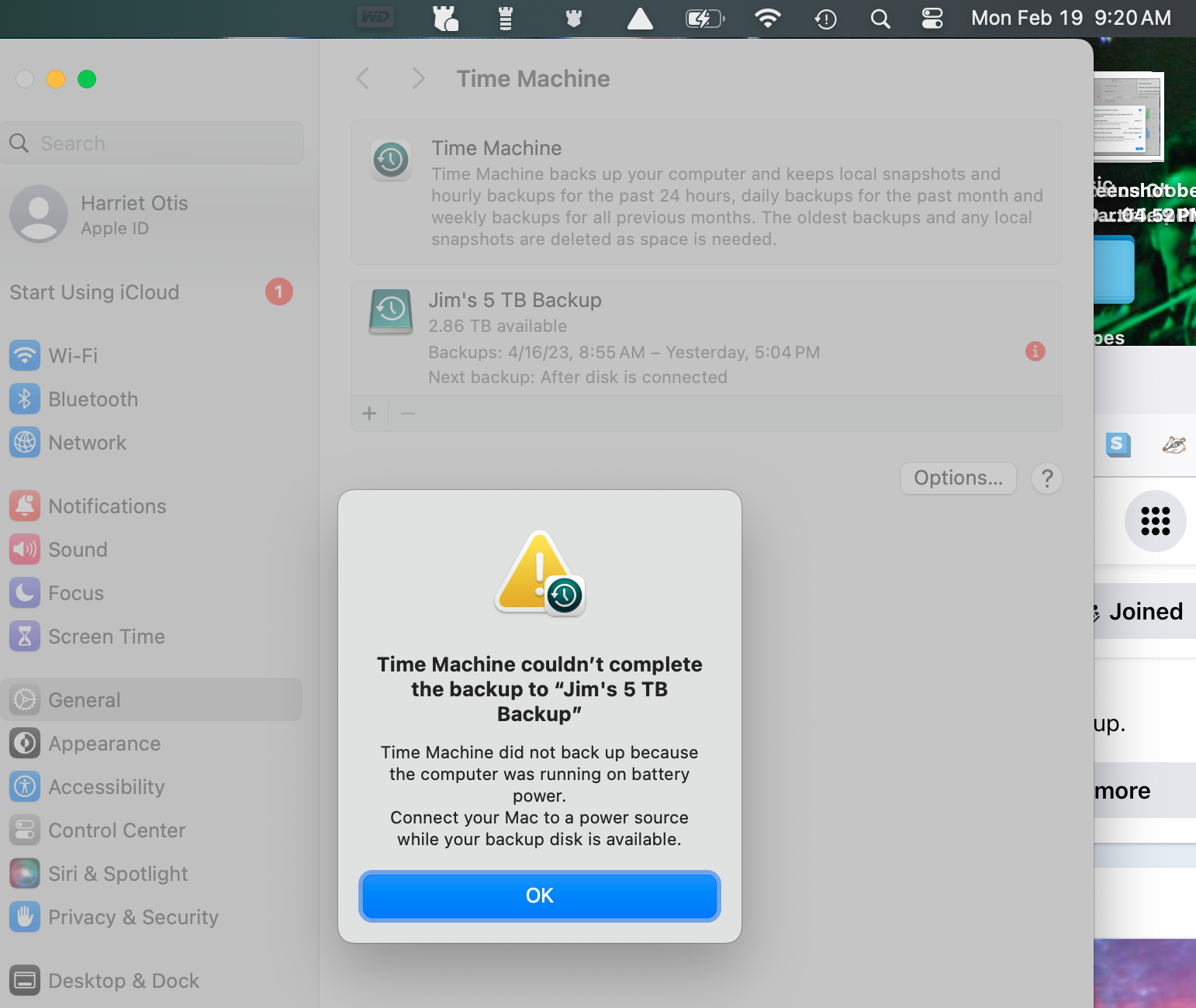Click the apps grid button in background window
Image resolution: width=1196 pixels, height=1008 pixels.
click(1155, 521)
